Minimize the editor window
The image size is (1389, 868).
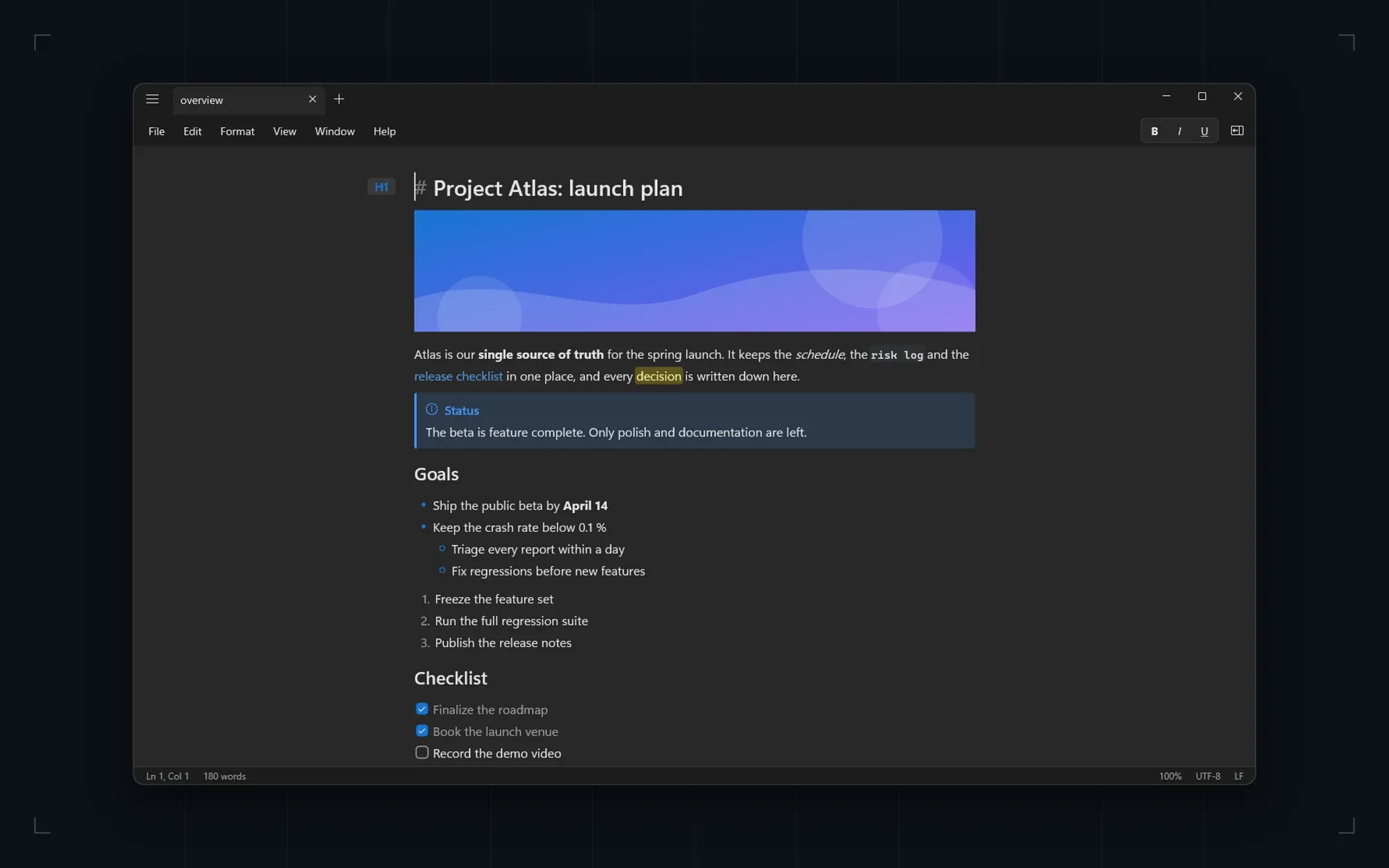pyautogui.click(x=1166, y=97)
